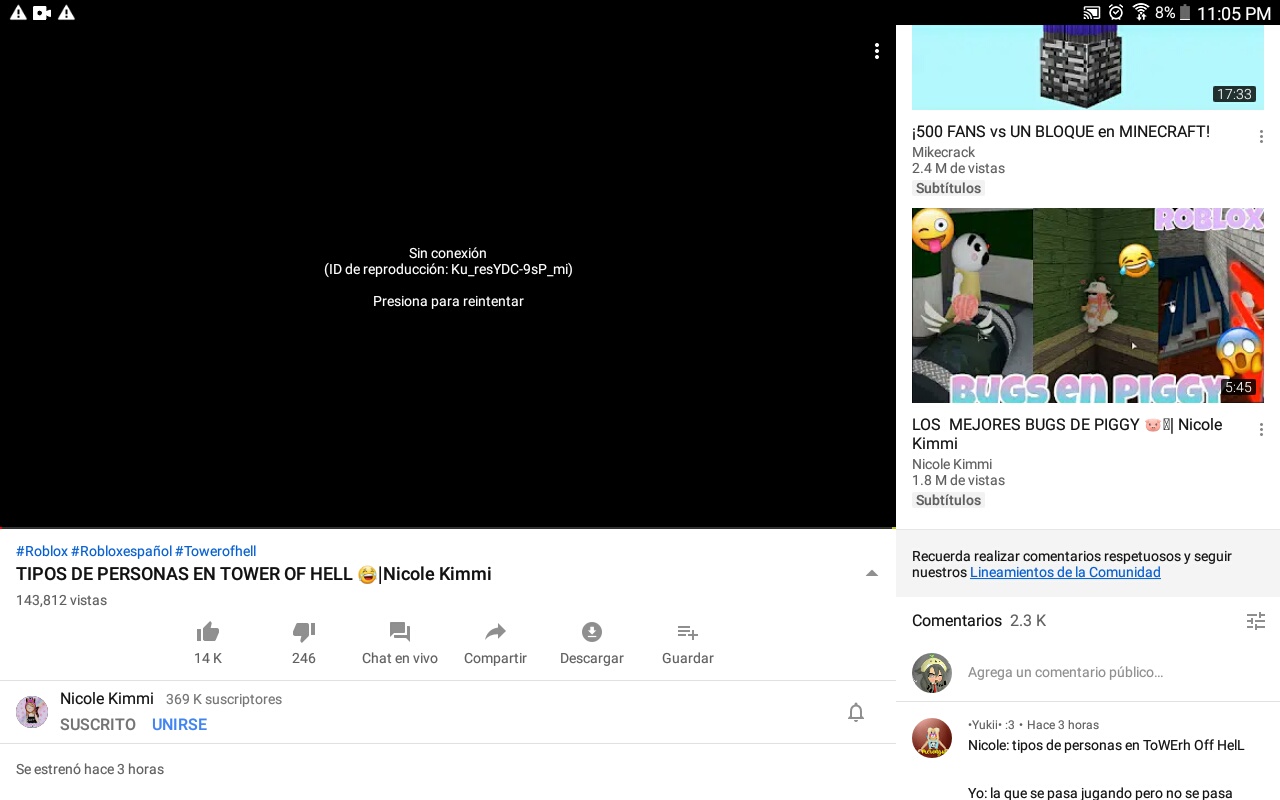
Task: Toggle the notification bell for Nicole Kimmi
Action: tap(856, 712)
